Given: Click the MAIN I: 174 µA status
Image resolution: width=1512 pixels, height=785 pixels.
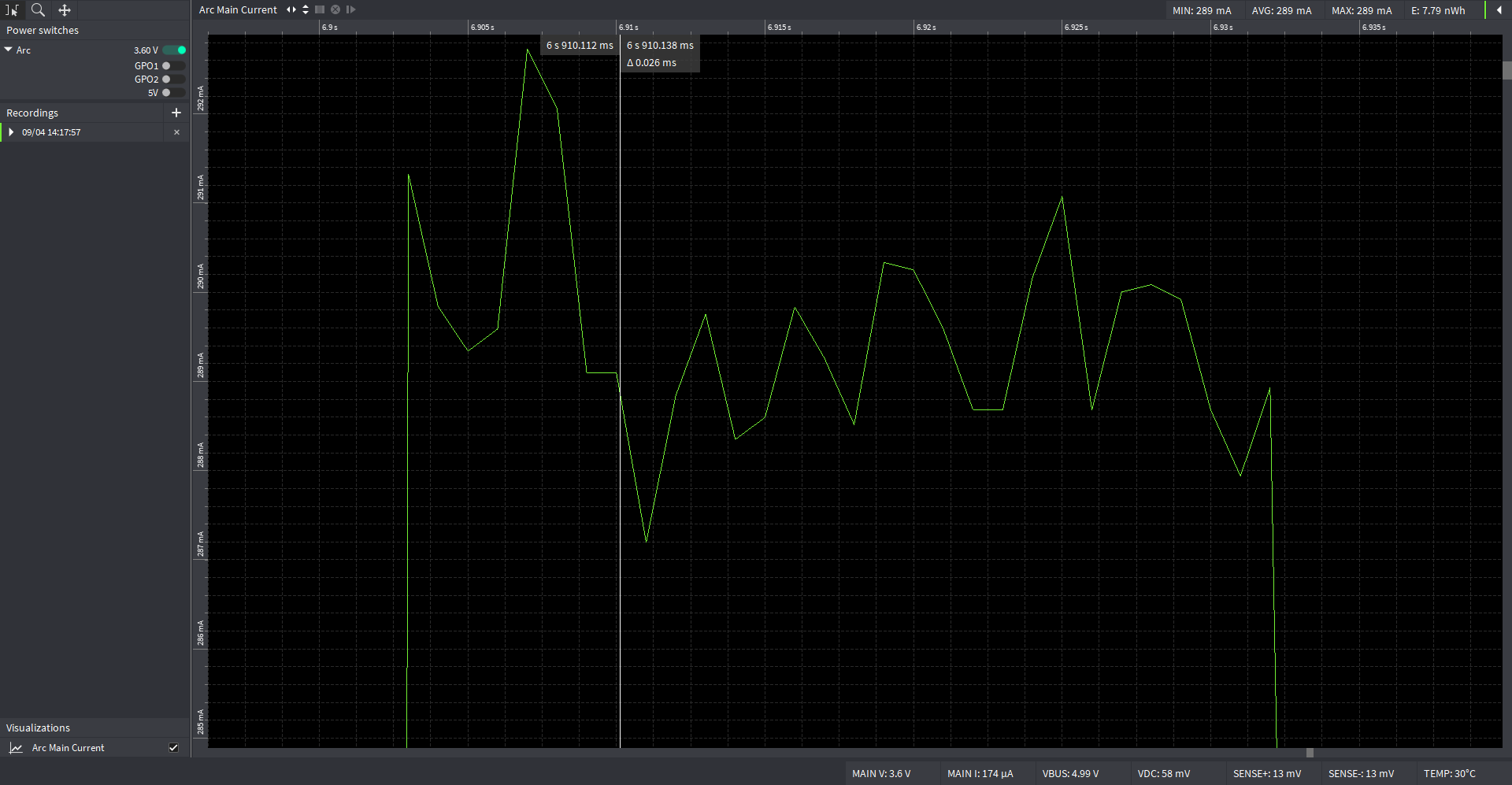Looking at the screenshot, I should pyautogui.click(x=980, y=774).
